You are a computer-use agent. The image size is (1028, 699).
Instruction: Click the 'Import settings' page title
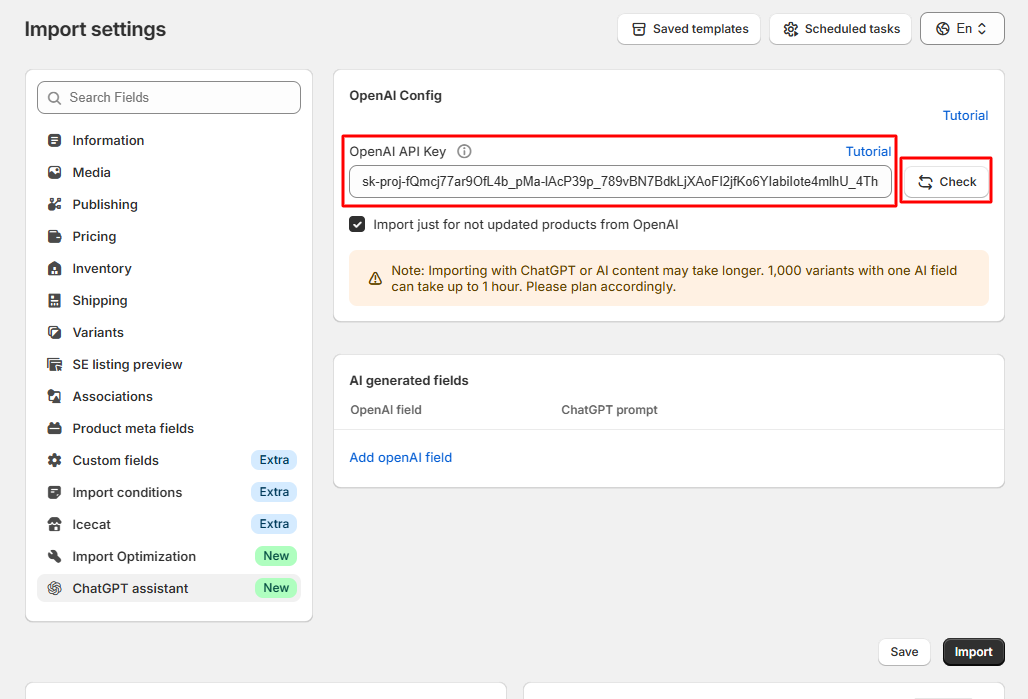[x=95, y=29]
